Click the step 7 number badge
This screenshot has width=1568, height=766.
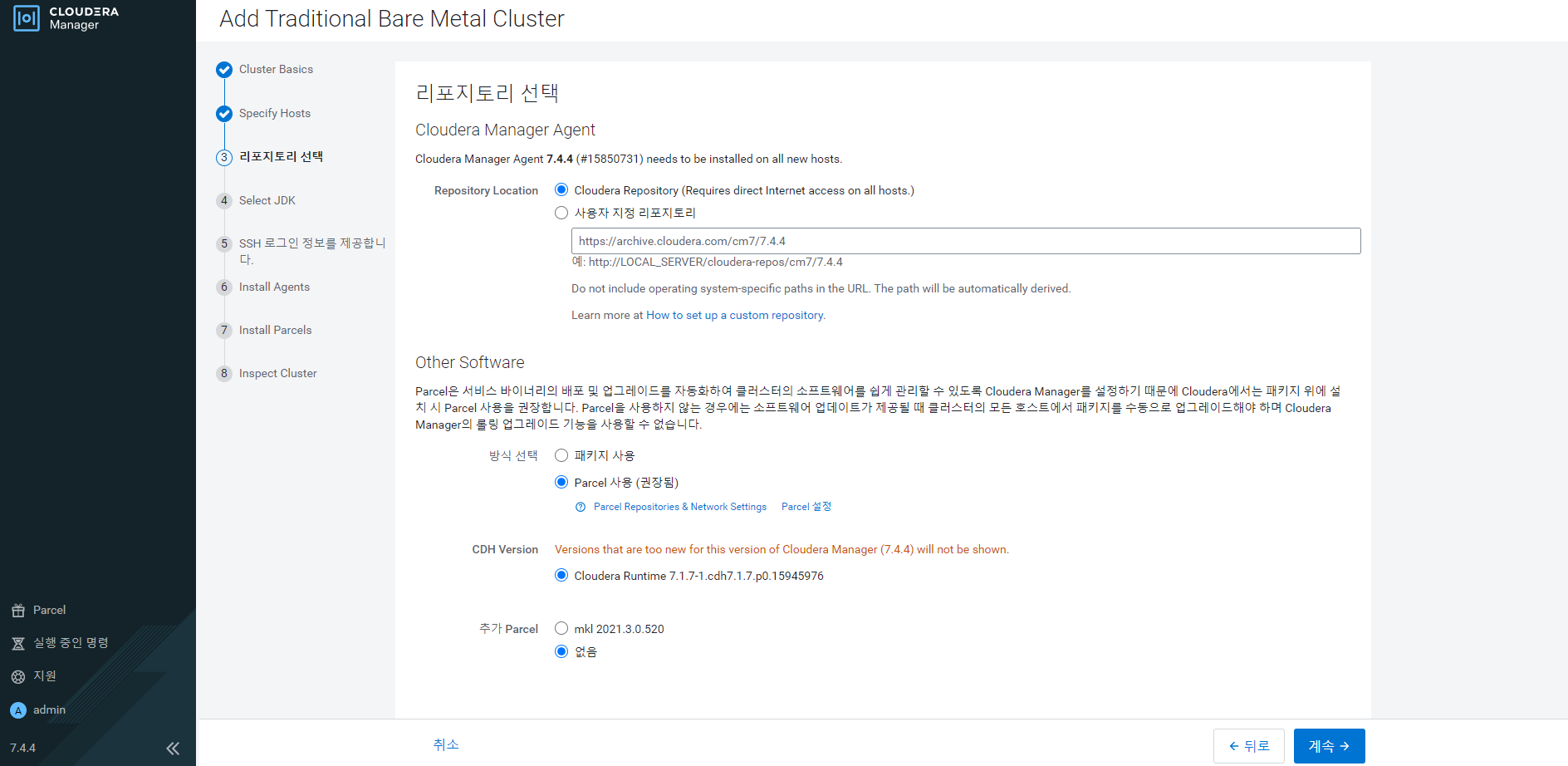pyautogui.click(x=224, y=330)
